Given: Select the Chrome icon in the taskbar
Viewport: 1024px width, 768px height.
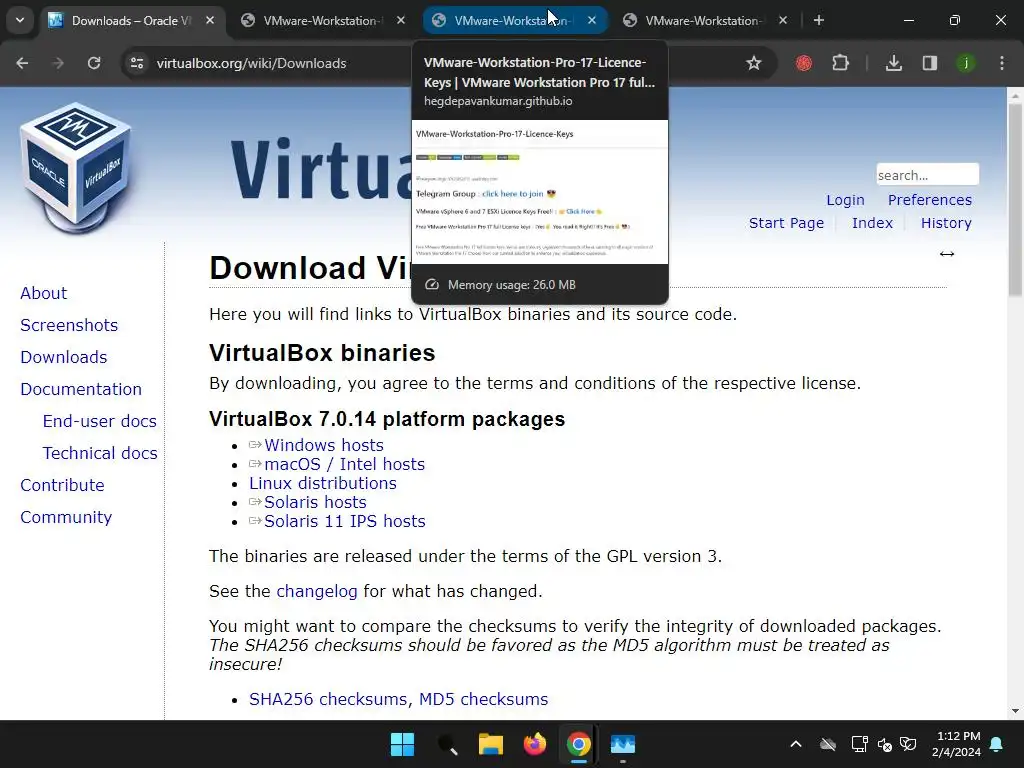Looking at the screenshot, I should 579,744.
